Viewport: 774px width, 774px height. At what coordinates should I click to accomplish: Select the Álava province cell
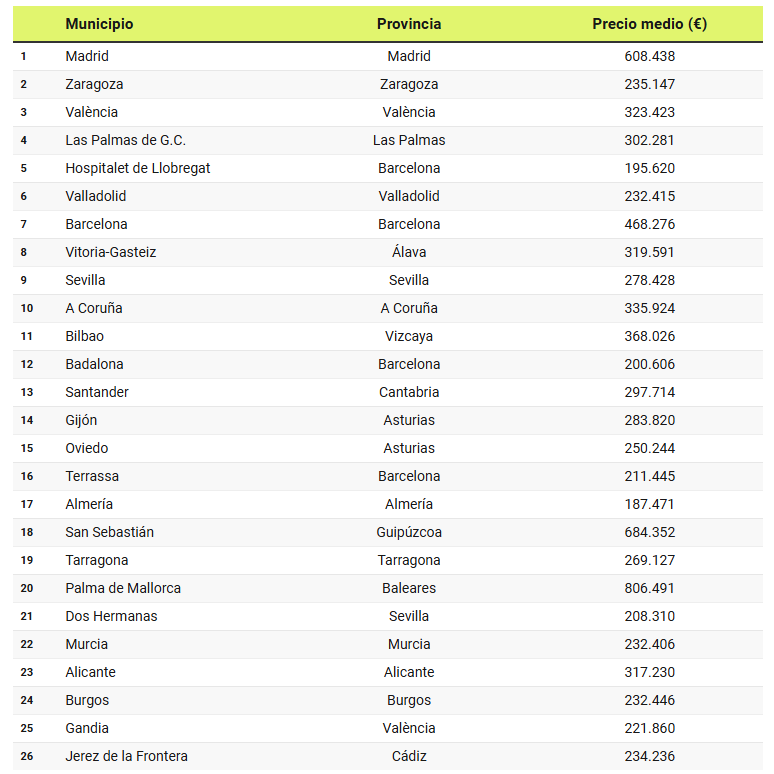click(409, 252)
